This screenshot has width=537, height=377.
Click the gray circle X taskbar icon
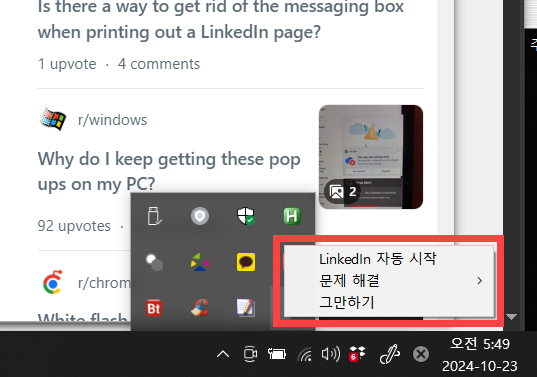pos(421,354)
